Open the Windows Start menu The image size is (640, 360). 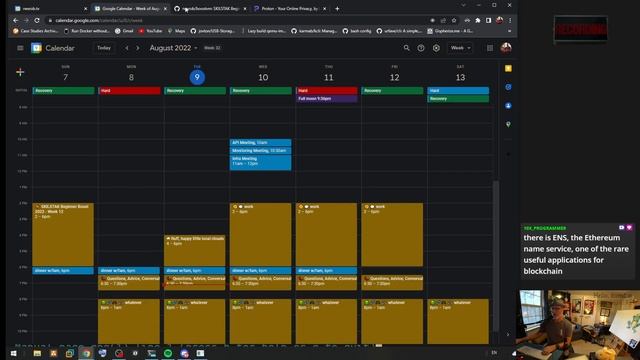(x=13, y=353)
